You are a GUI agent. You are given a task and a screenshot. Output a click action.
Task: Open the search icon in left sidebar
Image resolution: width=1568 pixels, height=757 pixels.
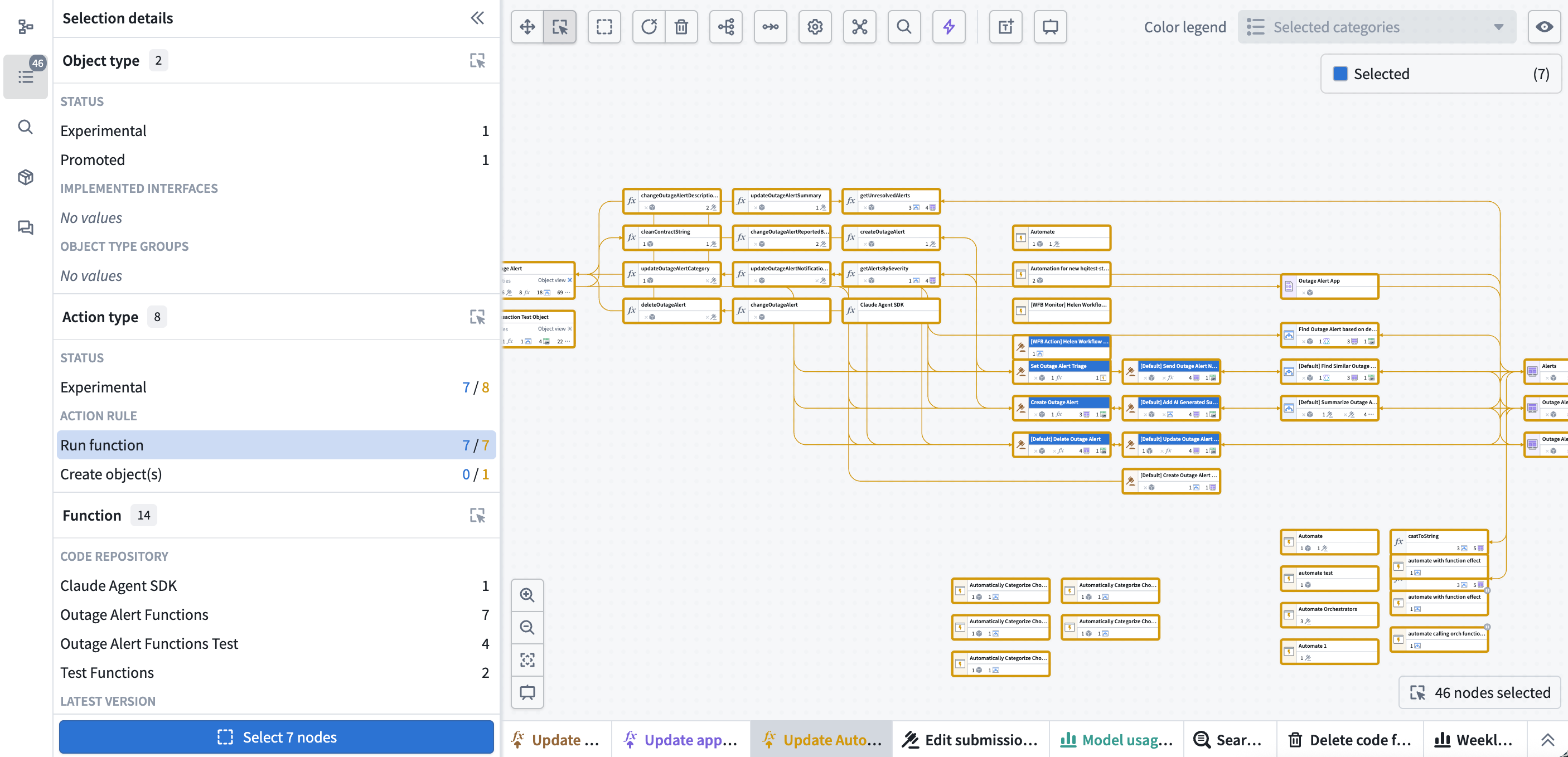pos(26,127)
